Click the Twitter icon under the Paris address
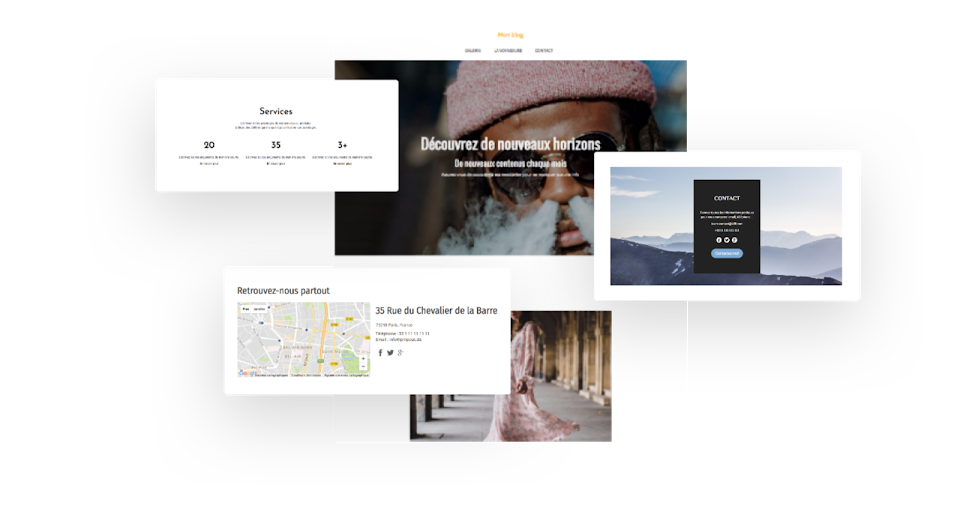The height and width of the screenshot is (509, 960). (390, 353)
